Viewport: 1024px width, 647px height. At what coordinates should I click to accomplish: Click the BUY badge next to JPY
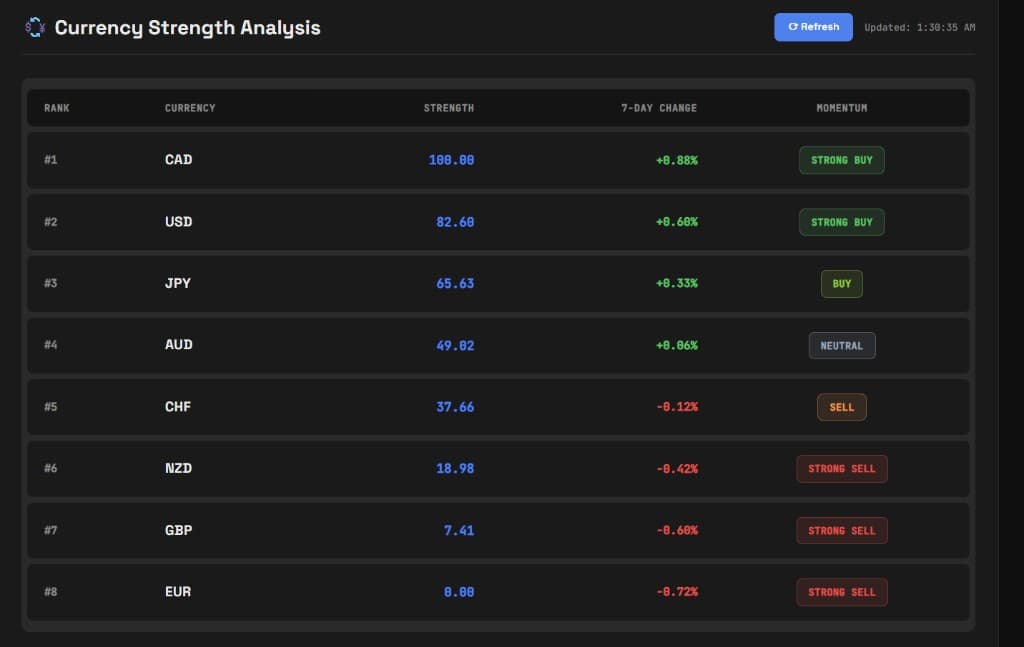click(x=841, y=284)
